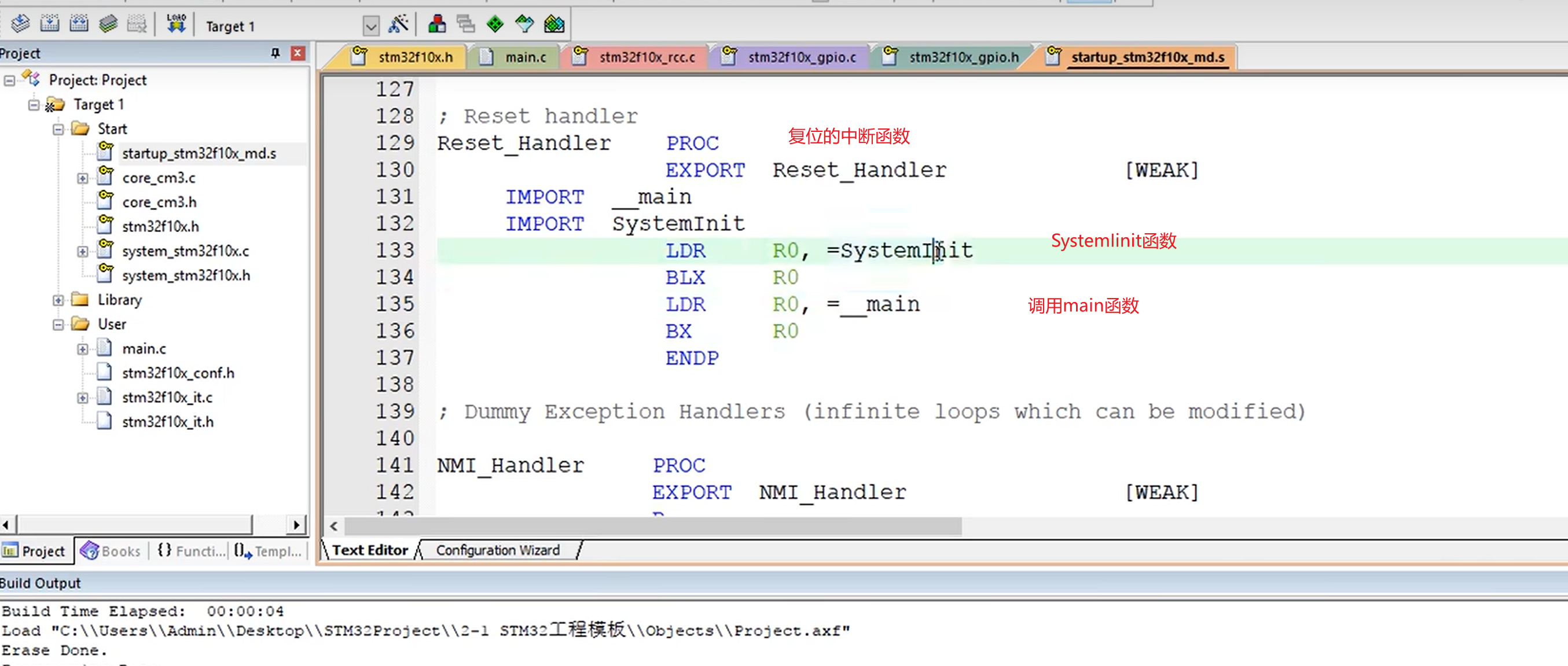Expand stm32f10x_it.c dependencies
The width and height of the screenshot is (1568, 666).
click(83, 398)
